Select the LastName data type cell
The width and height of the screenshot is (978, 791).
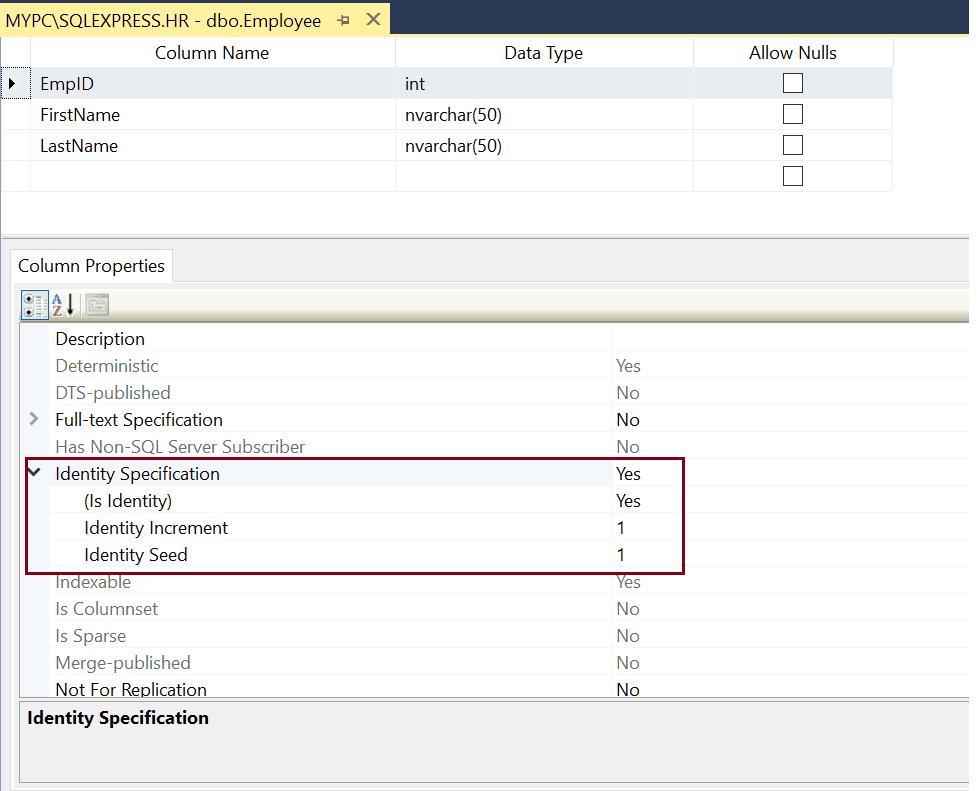tap(543, 146)
